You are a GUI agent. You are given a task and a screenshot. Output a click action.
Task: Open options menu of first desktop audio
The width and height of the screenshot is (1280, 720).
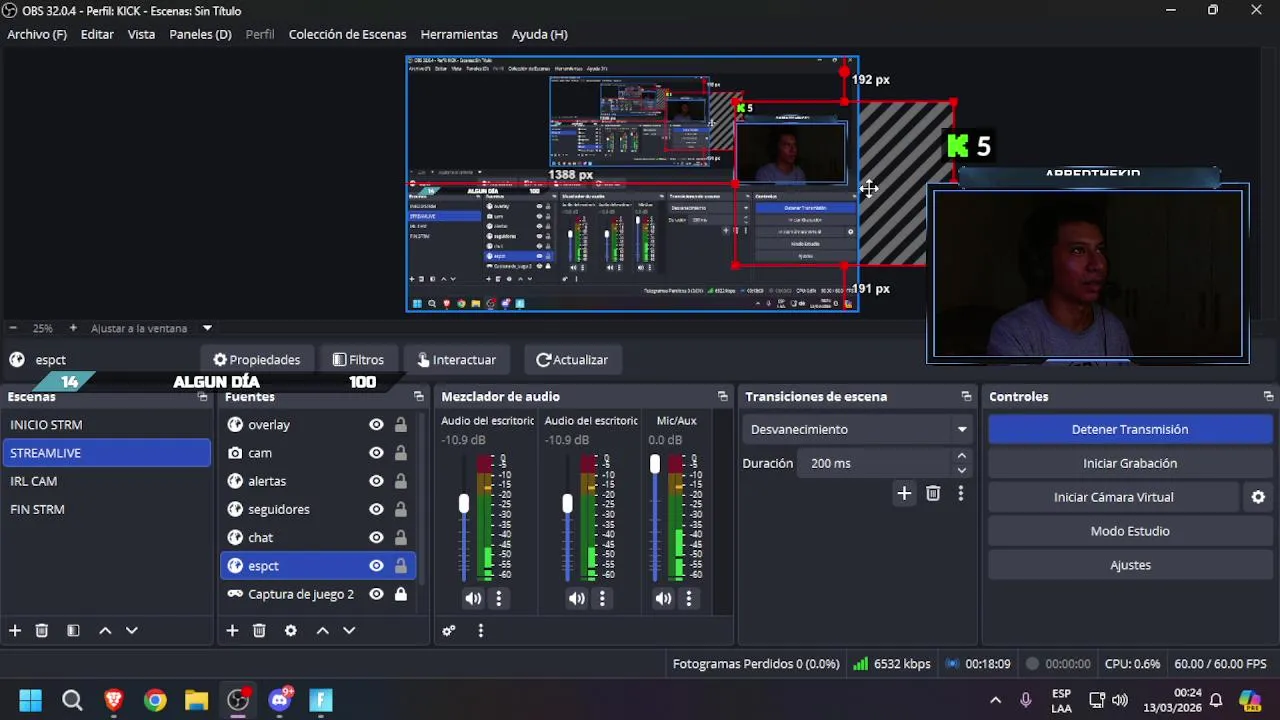click(498, 598)
